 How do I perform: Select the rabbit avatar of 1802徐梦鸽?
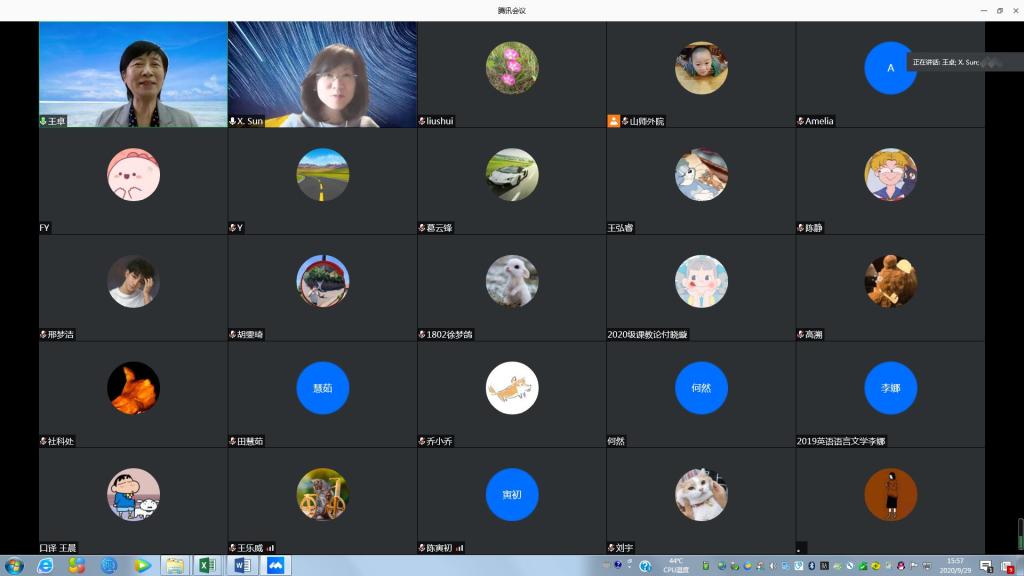pyautogui.click(x=511, y=281)
